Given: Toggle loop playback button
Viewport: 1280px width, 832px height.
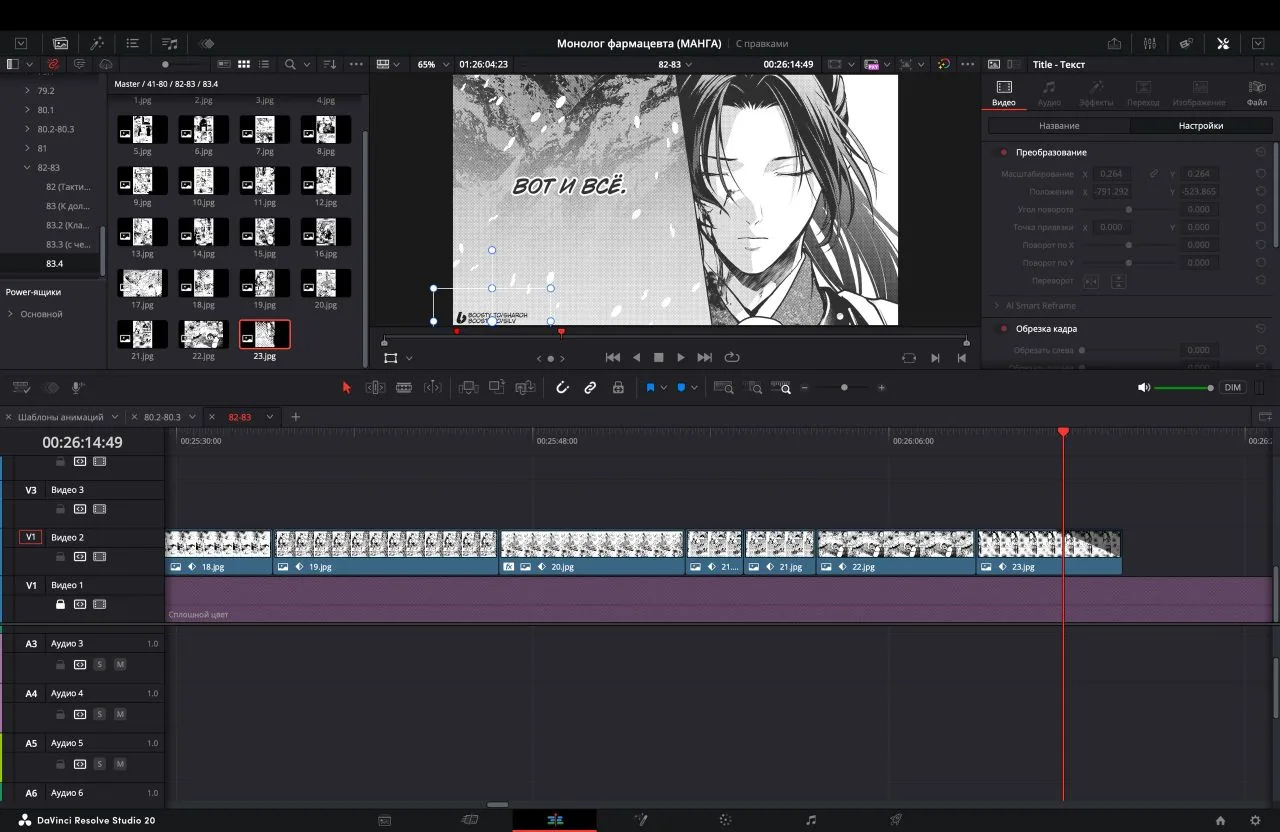Looking at the screenshot, I should tap(732, 357).
